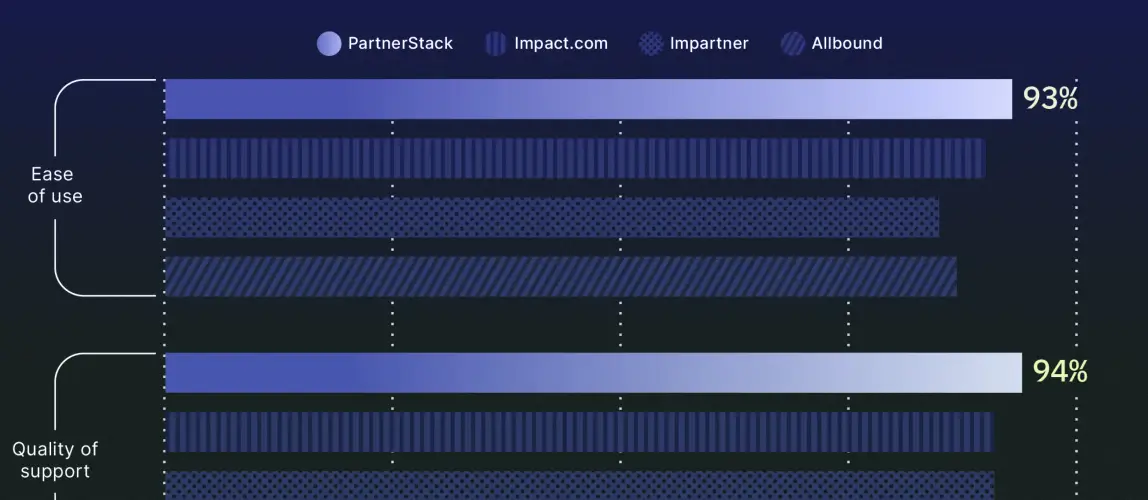Select the Impartner legend label
The height and width of the screenshot is (500, 1148).
(x=709, y=43)
